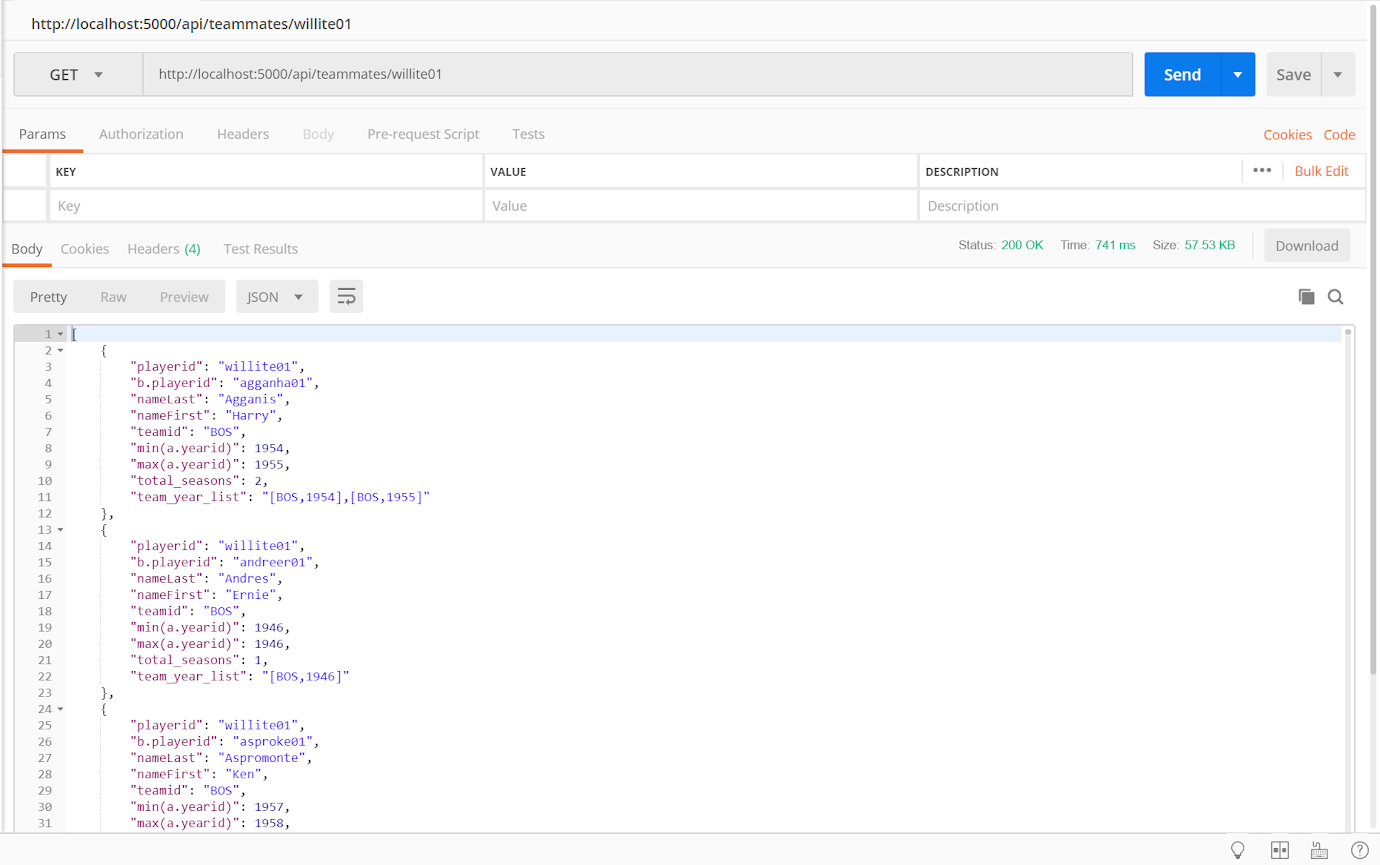Select Preview view mode

tap(184, 297)
